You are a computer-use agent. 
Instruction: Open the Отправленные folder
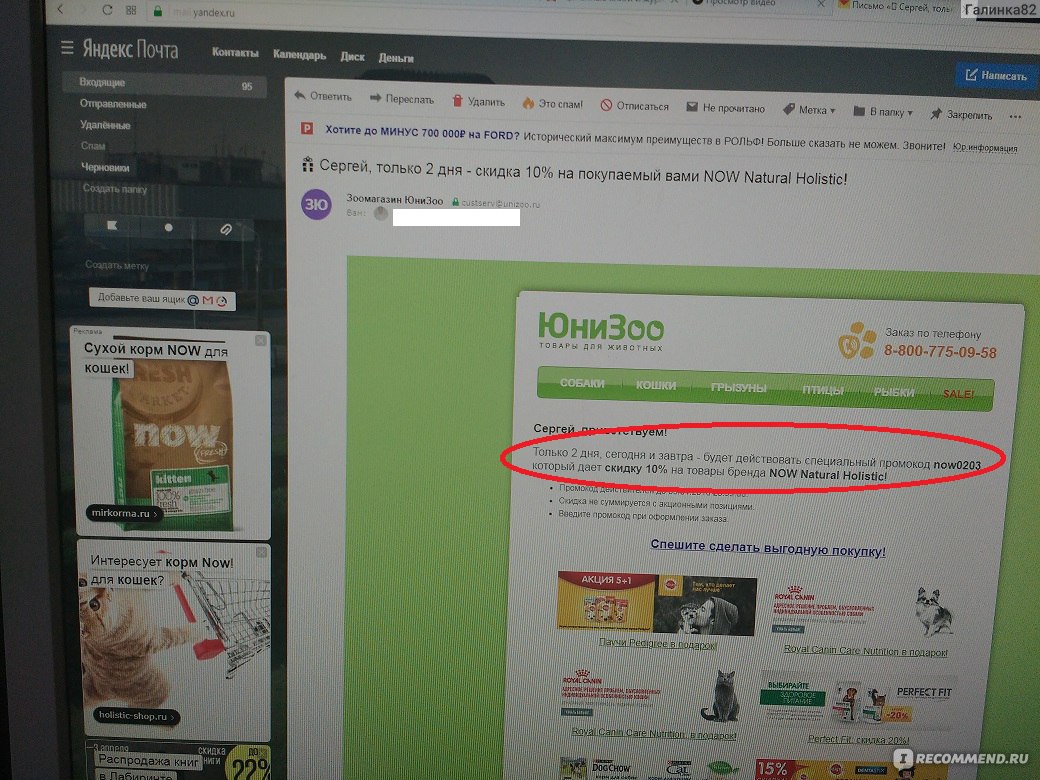pos(113,104)
